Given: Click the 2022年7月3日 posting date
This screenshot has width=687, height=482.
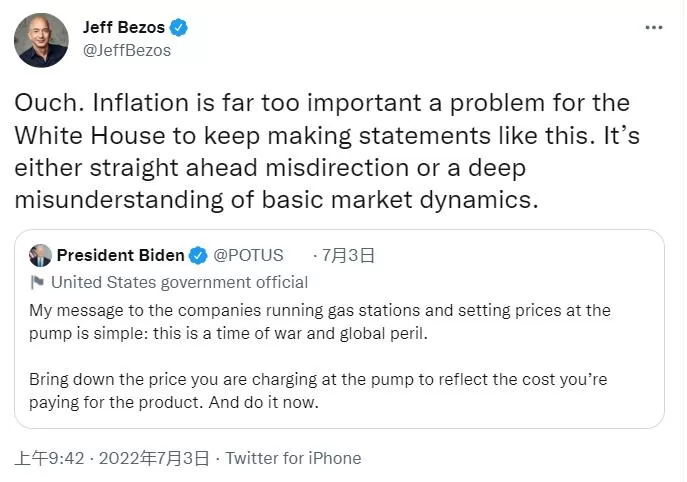Looking at the screenshot, I should pos(154,458).
